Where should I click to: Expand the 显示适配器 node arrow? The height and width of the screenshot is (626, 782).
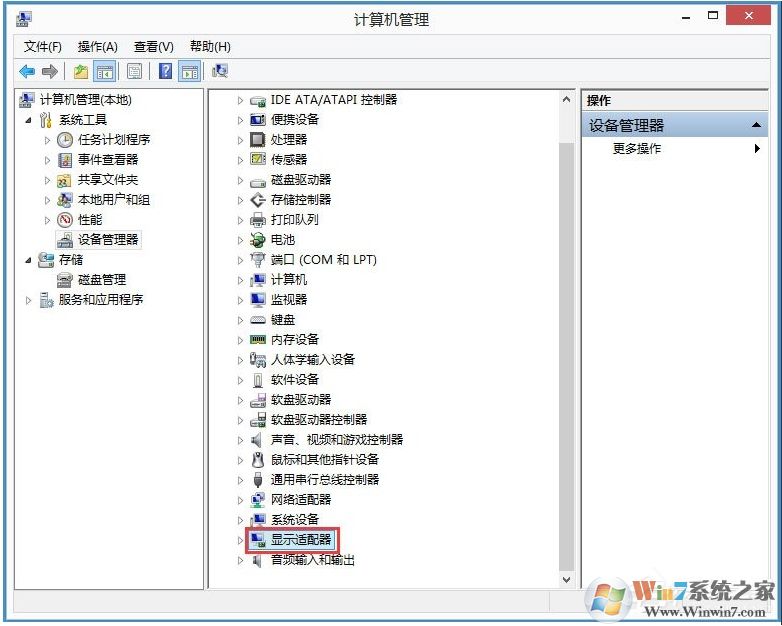click(240, 540)
